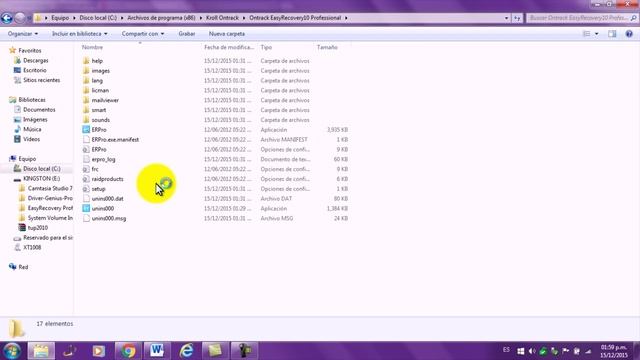This screenshot has height=360, width=640.
Task: Click the search box field
Action: tap(578, 18)
